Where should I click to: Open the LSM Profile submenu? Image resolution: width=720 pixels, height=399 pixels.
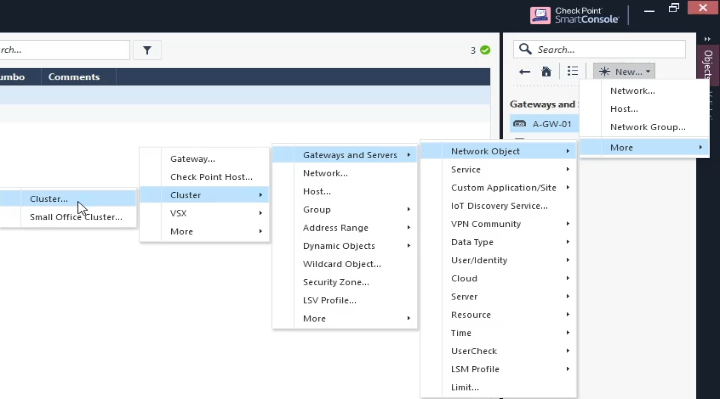(x=498, y=369)
